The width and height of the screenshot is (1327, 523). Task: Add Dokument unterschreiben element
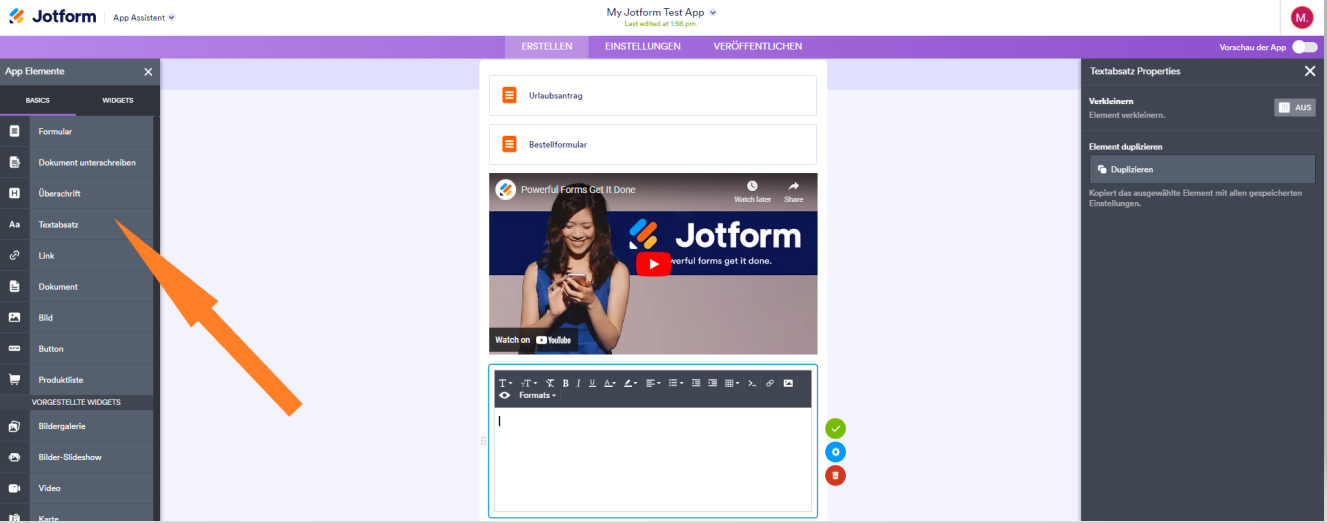[77, 163]
